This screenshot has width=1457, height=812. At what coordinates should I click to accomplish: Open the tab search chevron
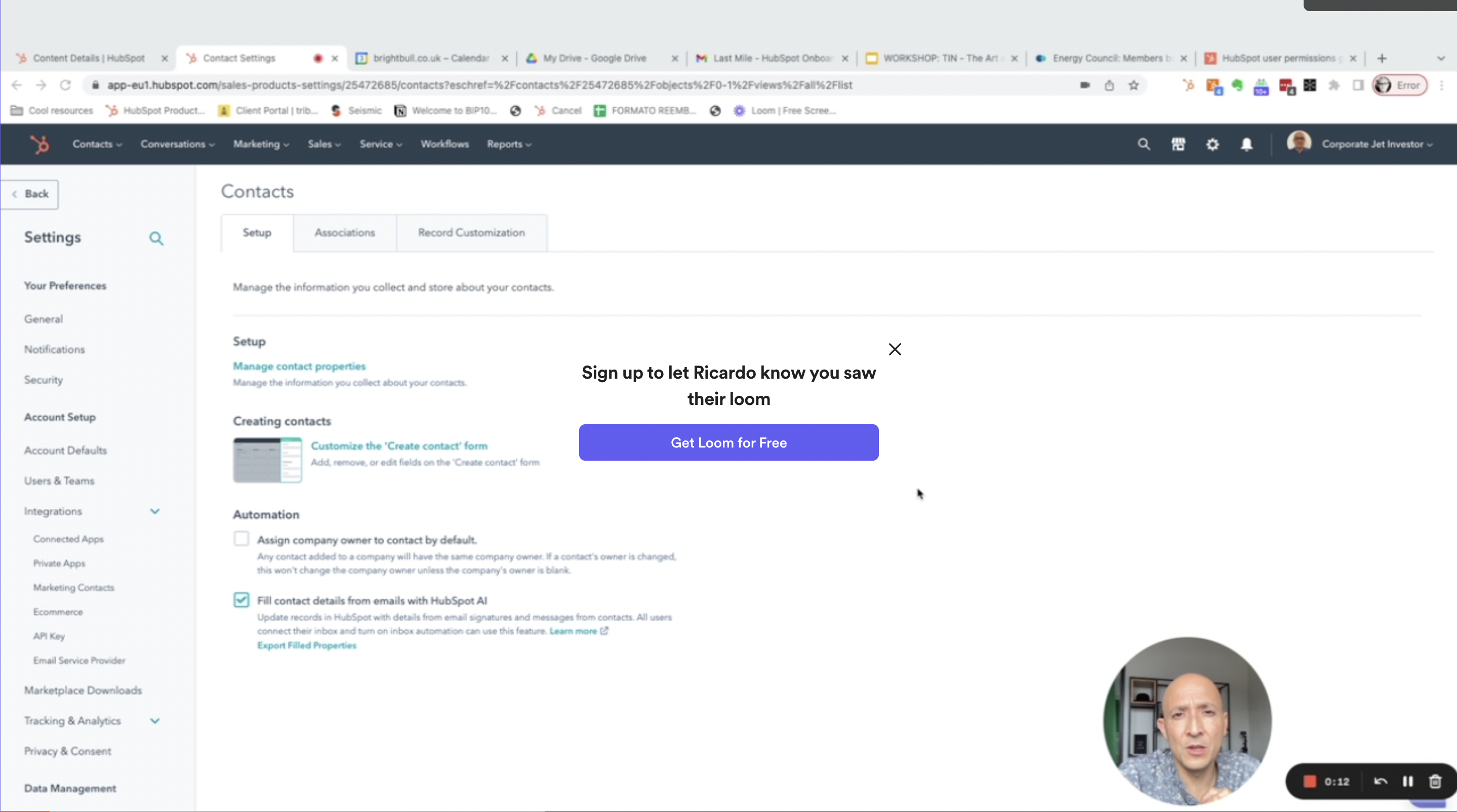point(1441,58)
